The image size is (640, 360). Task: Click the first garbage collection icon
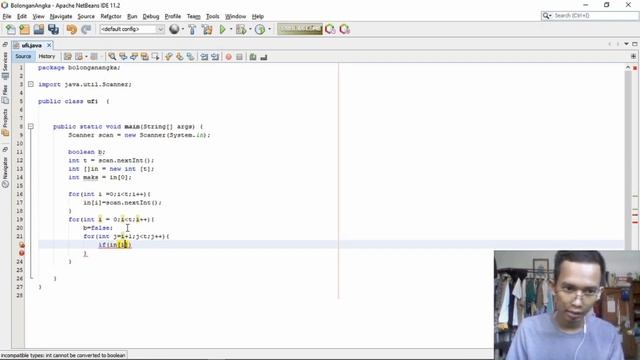[x=330, y=29]
